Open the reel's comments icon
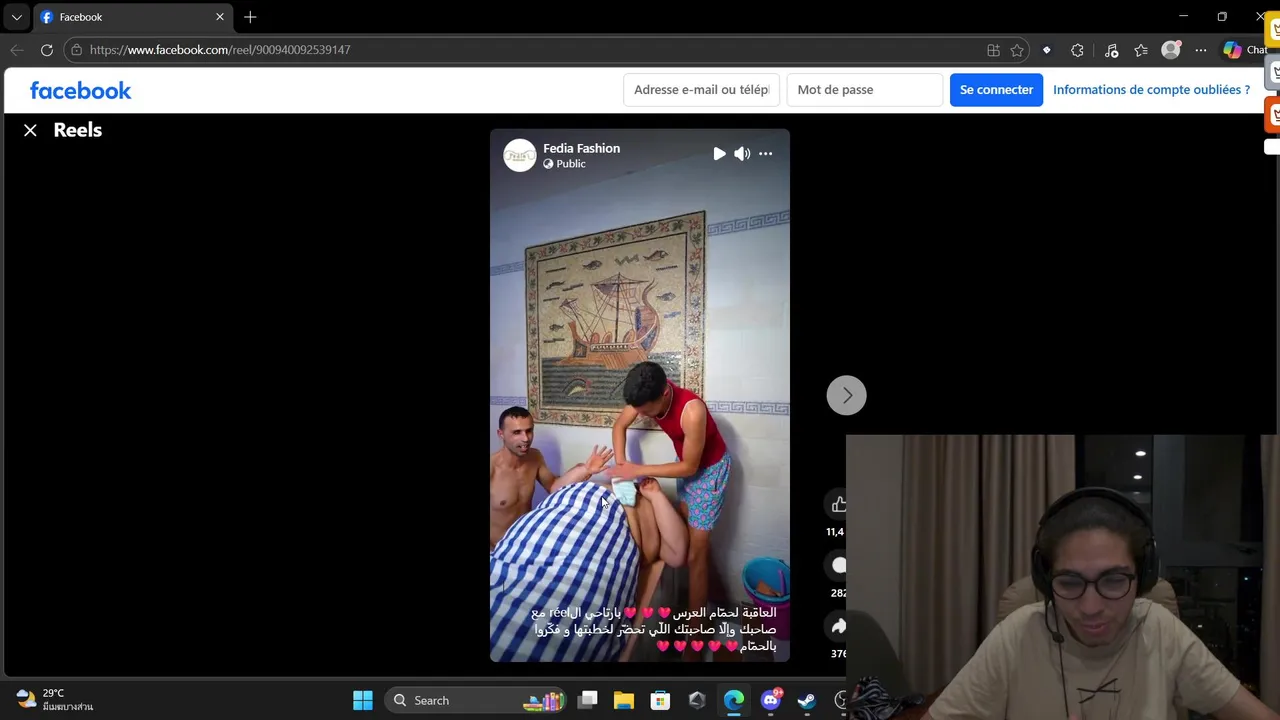Viewport: 1280px width, 720px height. pos(838,566)
